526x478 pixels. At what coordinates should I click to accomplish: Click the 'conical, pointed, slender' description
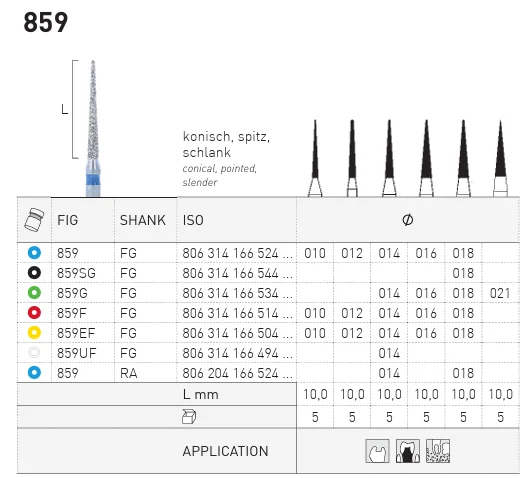[220, 175]
